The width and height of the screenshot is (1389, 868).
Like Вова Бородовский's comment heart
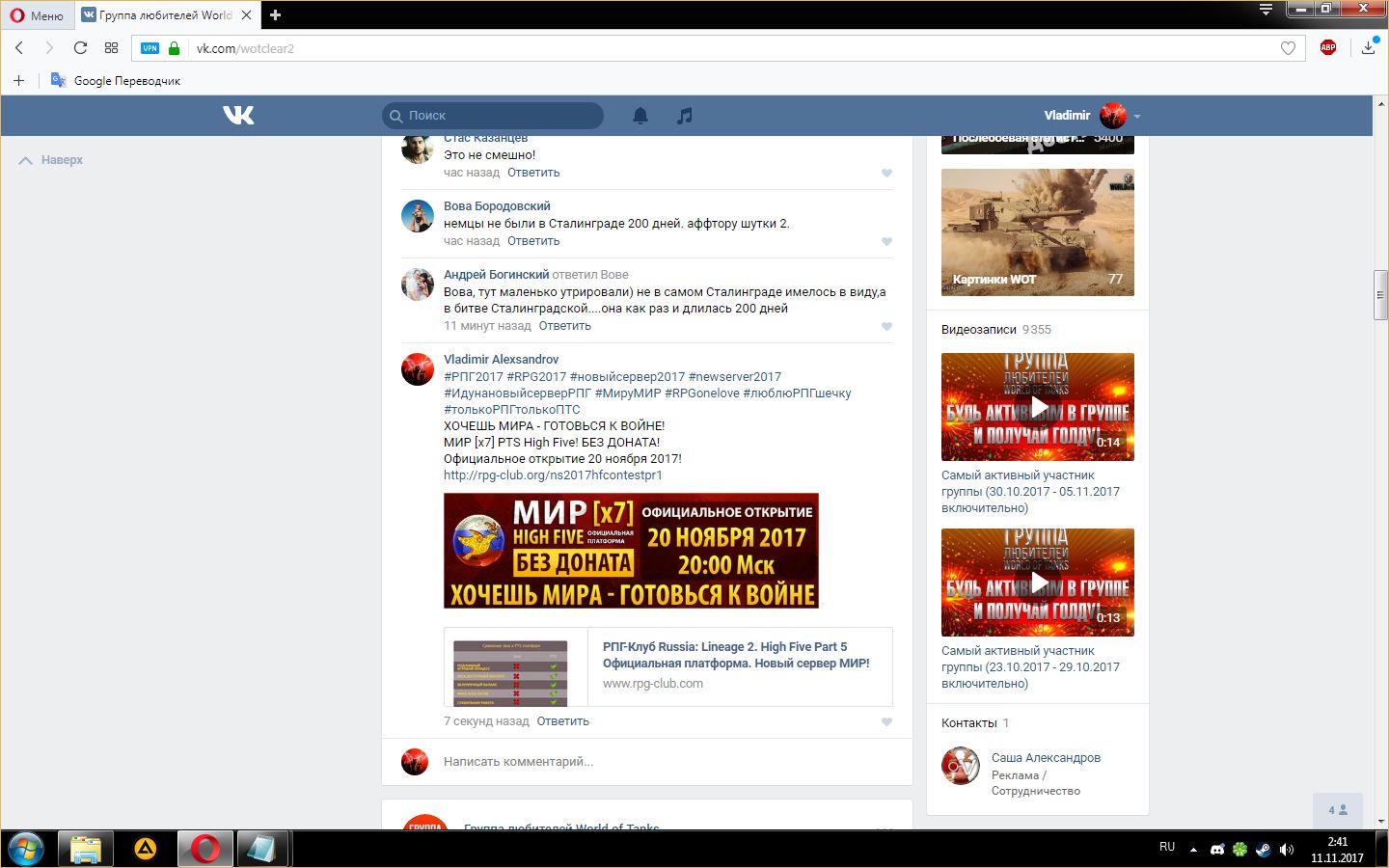pos(886,241)
